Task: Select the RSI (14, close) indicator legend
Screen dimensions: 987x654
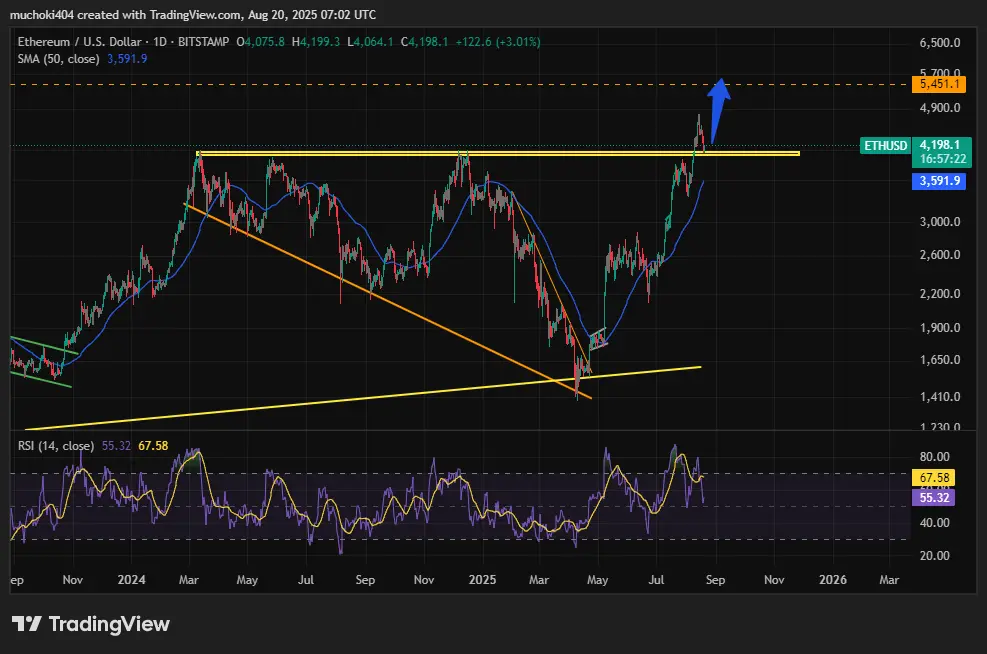Action: pyautogui.click(x=56, y=446)
